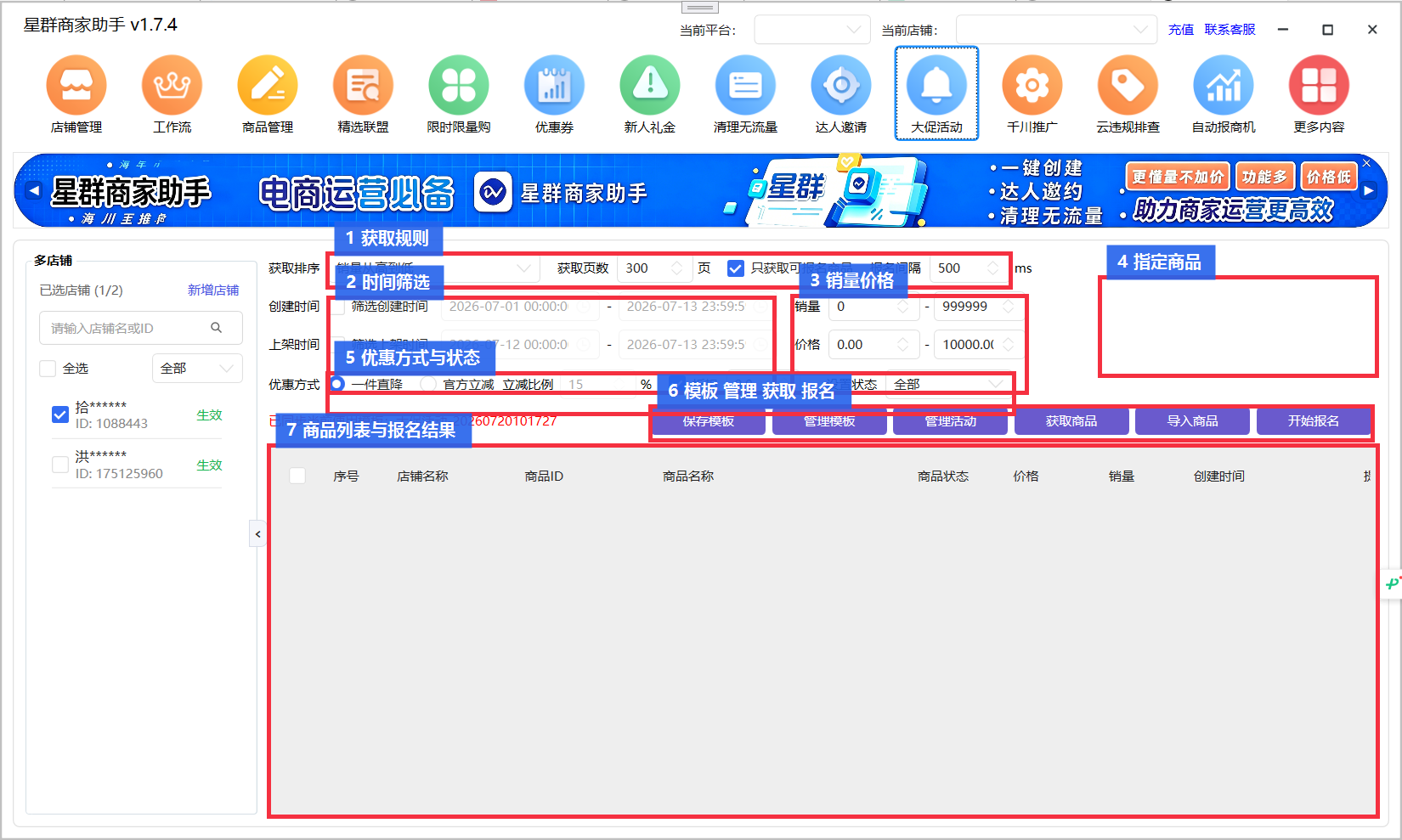Viewport: 1402px width, 840px height.
Task: Click the 获取商品 fetch products button
Action: 1071,421
